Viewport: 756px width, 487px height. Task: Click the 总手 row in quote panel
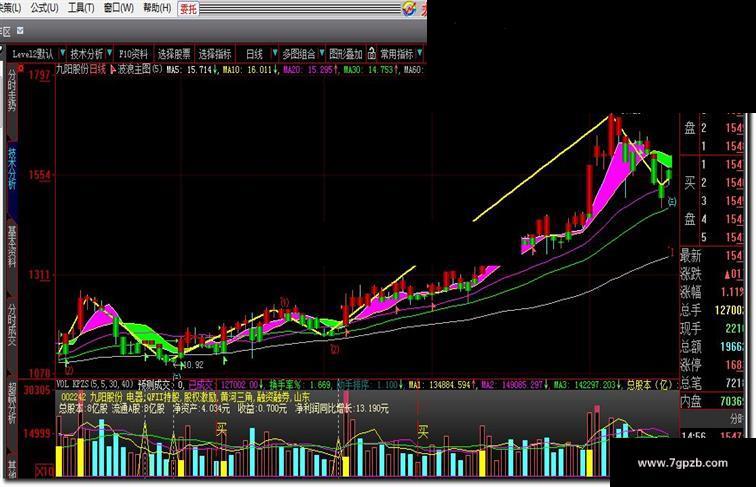712,310
